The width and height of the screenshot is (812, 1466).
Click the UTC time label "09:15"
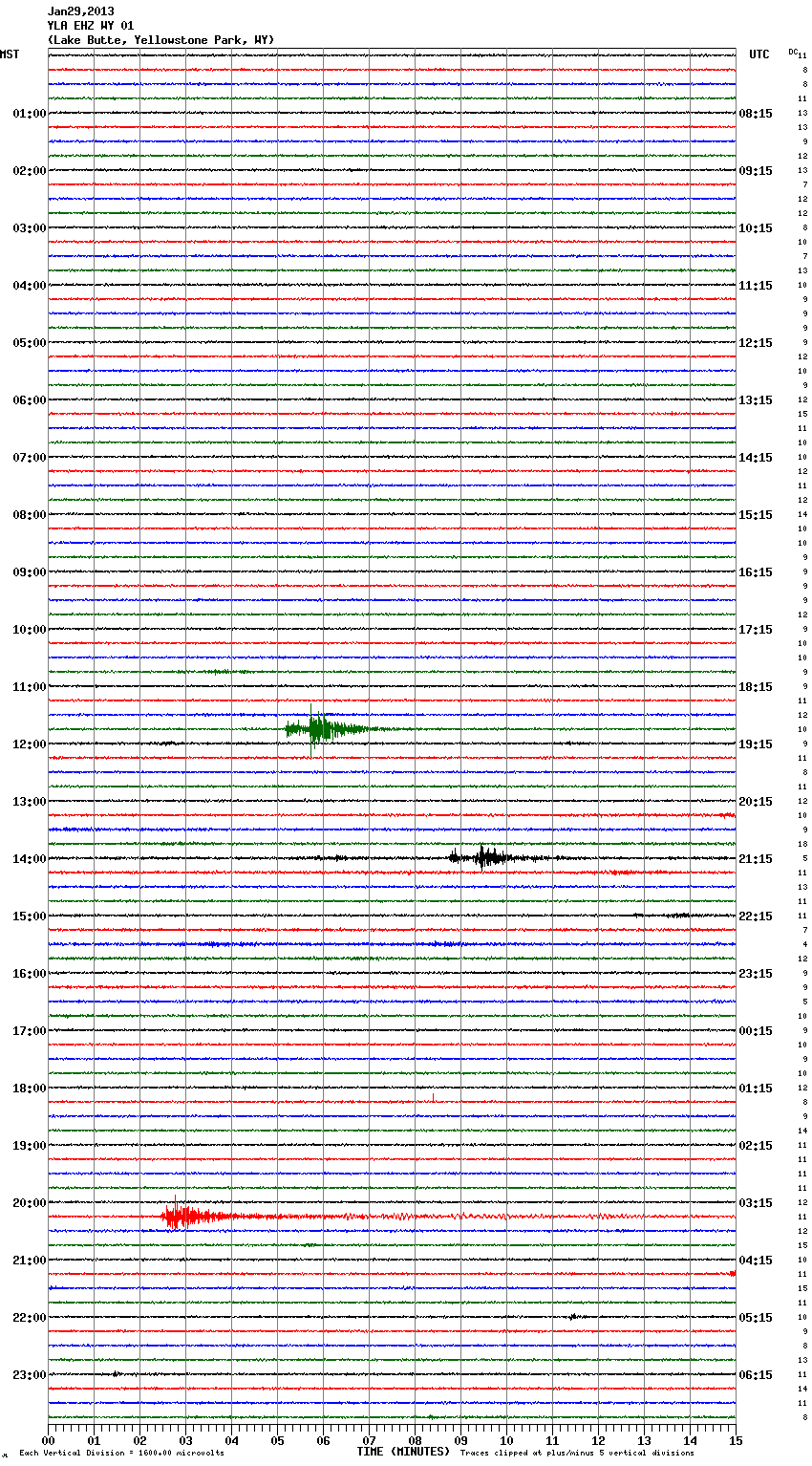(x=756, y=171)
